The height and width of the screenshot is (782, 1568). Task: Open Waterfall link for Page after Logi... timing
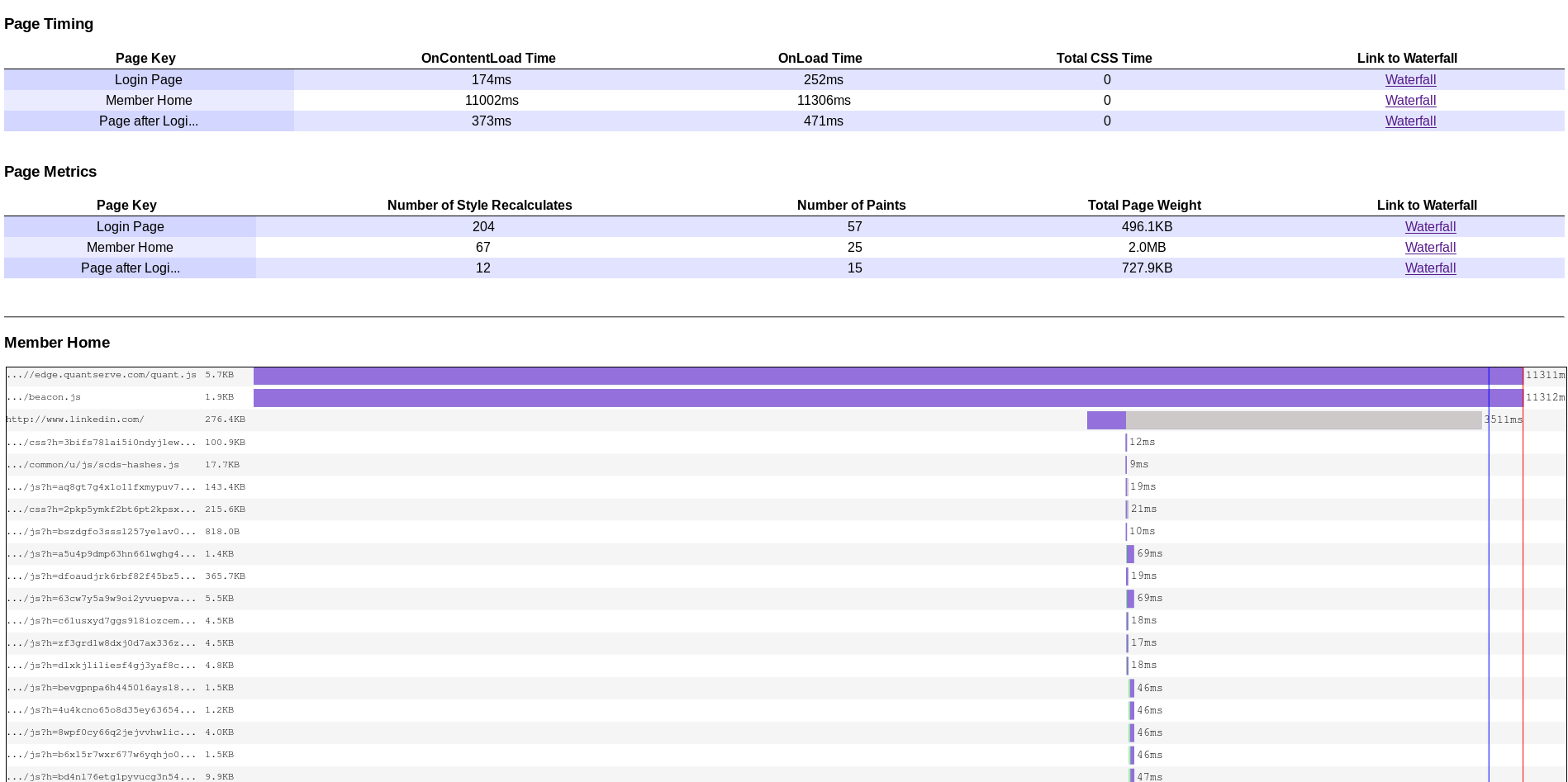click(x=1410, y=121)
